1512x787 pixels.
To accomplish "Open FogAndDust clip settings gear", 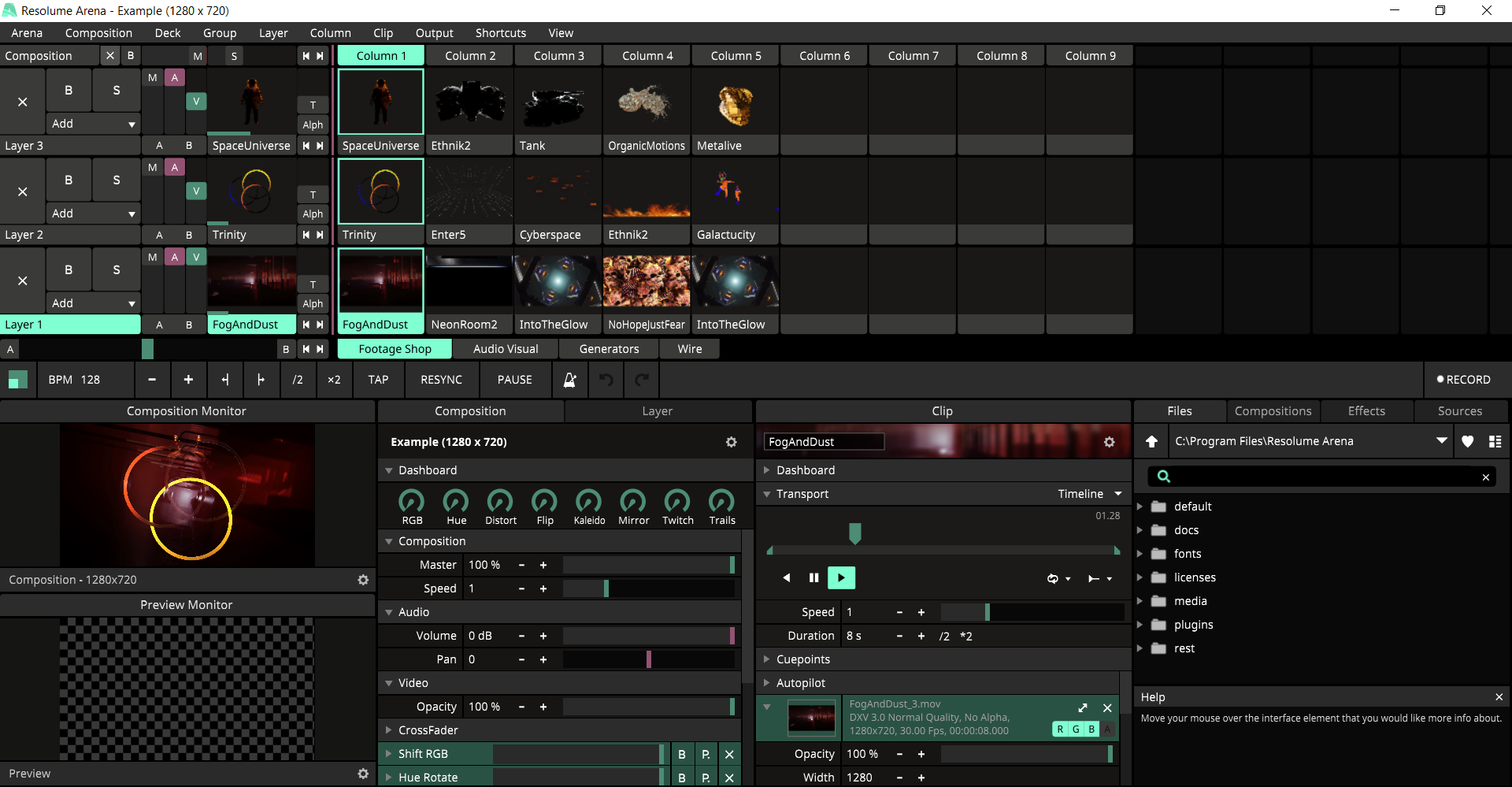I will [x=1109, y=442].
